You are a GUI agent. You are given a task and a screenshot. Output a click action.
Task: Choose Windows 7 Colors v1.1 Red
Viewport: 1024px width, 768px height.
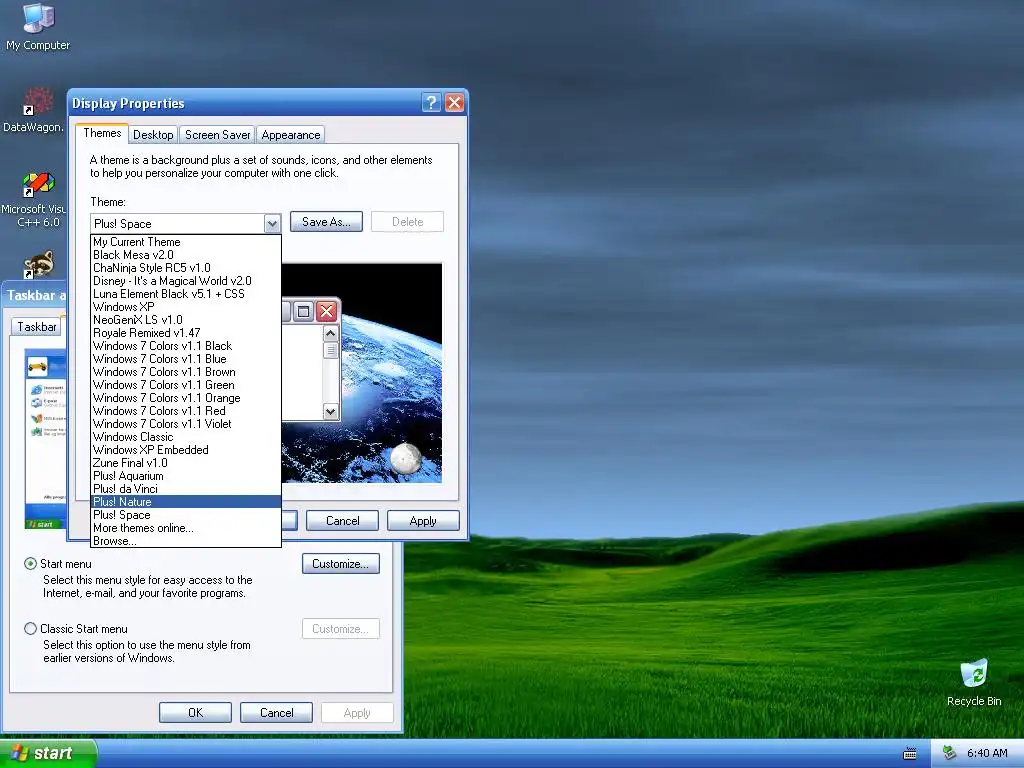click(x=185, y=411)
